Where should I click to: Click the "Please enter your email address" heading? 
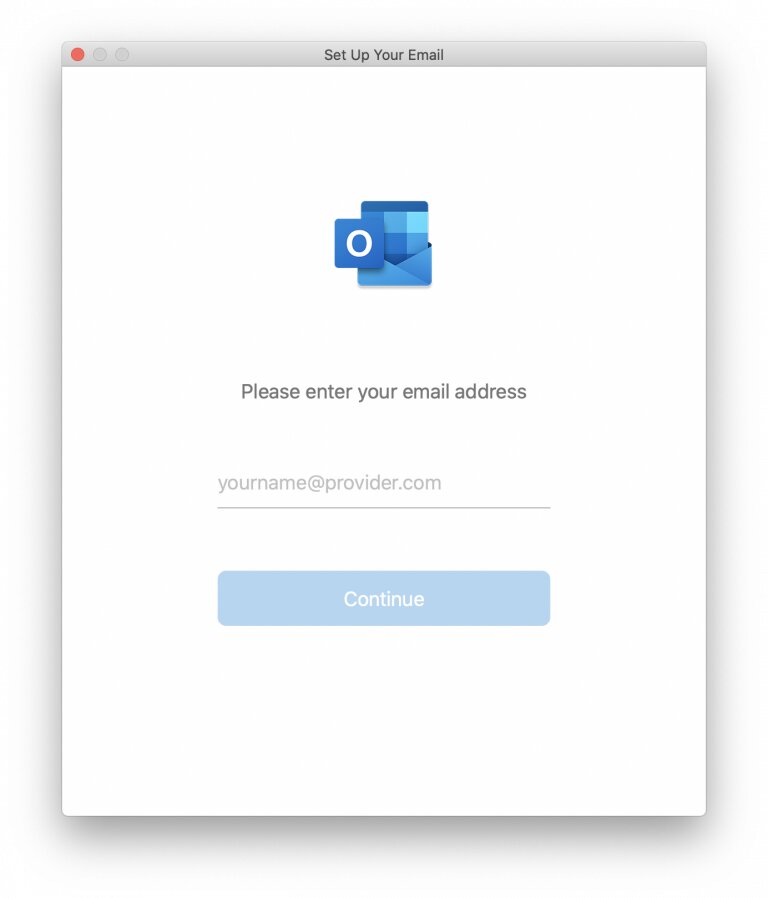pos(384,392)
